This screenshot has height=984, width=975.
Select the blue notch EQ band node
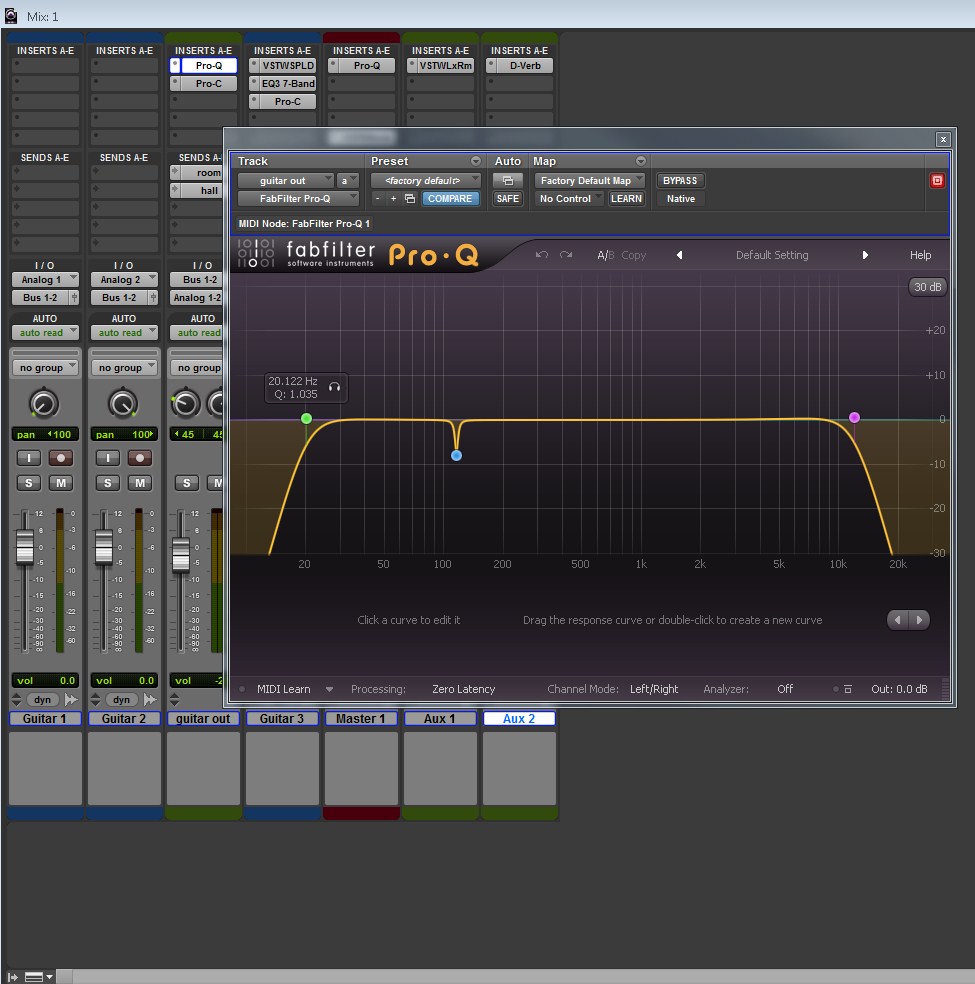click(456, 456)
